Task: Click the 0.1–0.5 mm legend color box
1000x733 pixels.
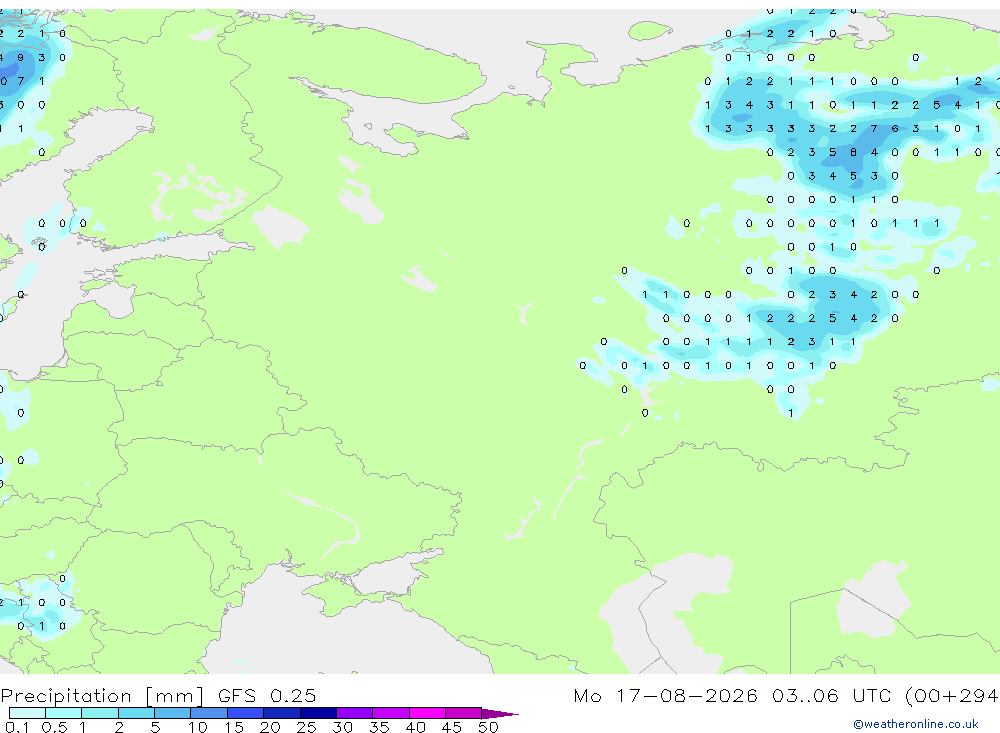Action: (27, 713)
